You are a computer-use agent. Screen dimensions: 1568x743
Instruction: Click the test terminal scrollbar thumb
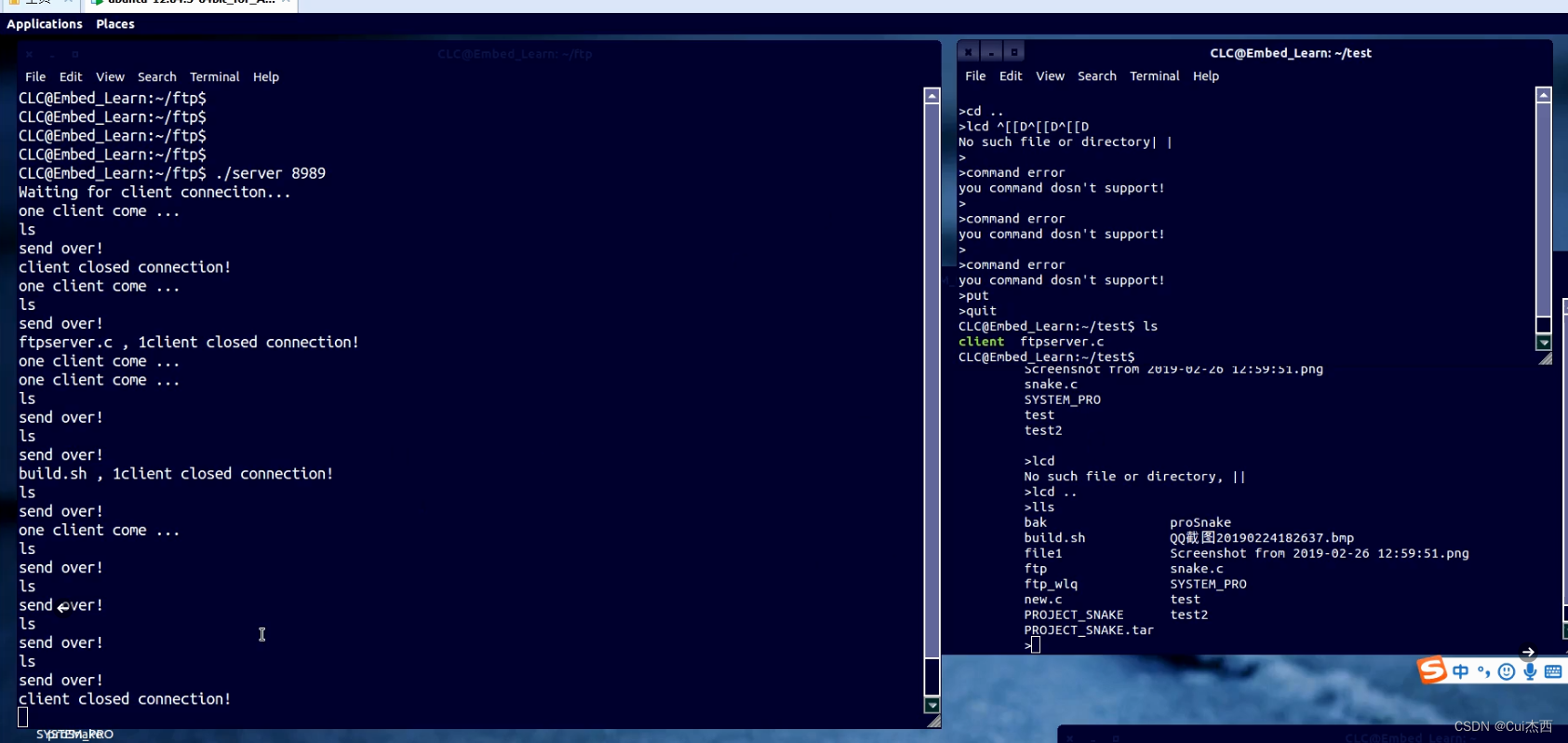point(1544,325)
